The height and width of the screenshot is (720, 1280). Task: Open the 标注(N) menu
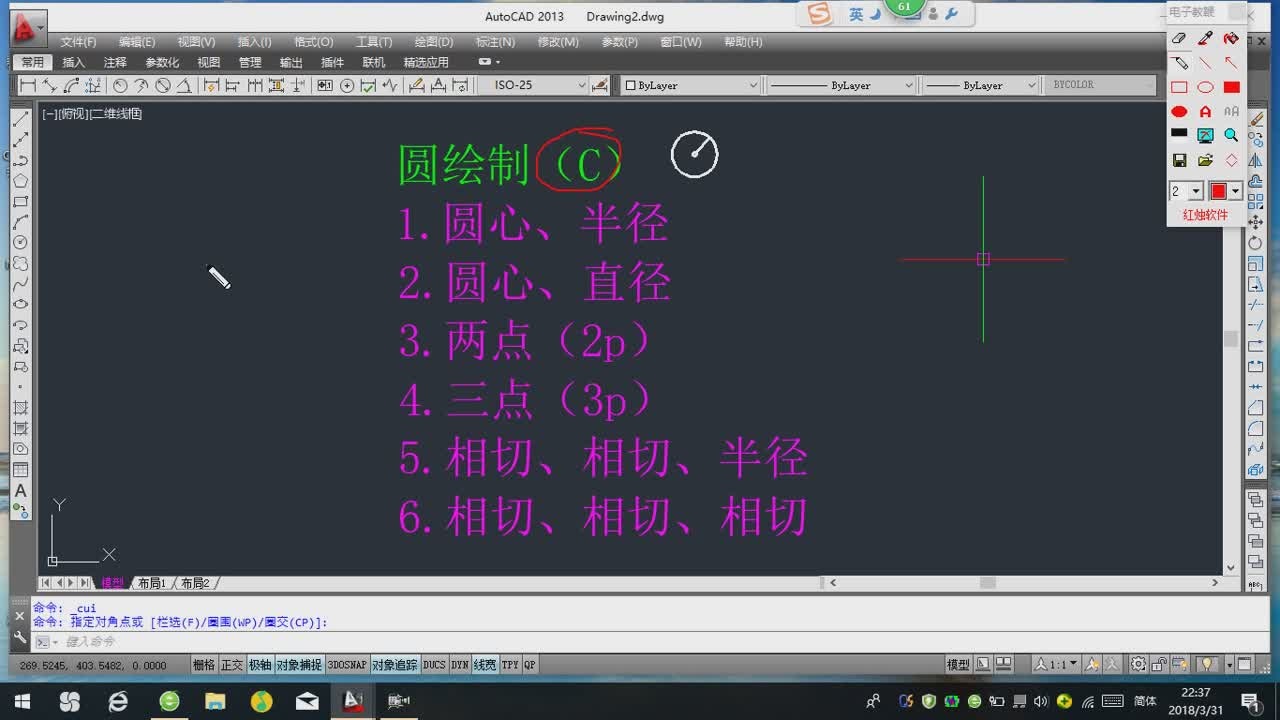click(495, 42)
